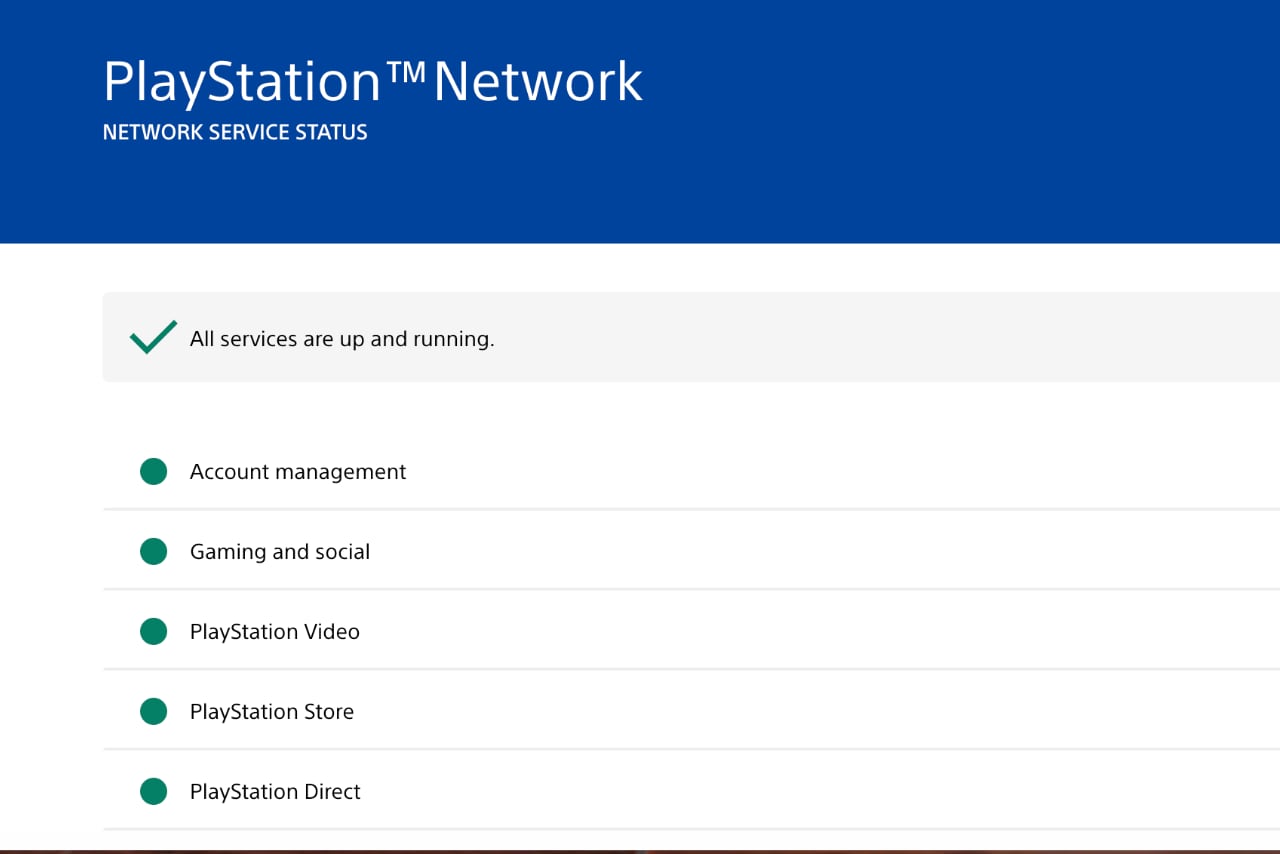
Task: Click the All services are up and running message
Action: [x=342, y=339]
